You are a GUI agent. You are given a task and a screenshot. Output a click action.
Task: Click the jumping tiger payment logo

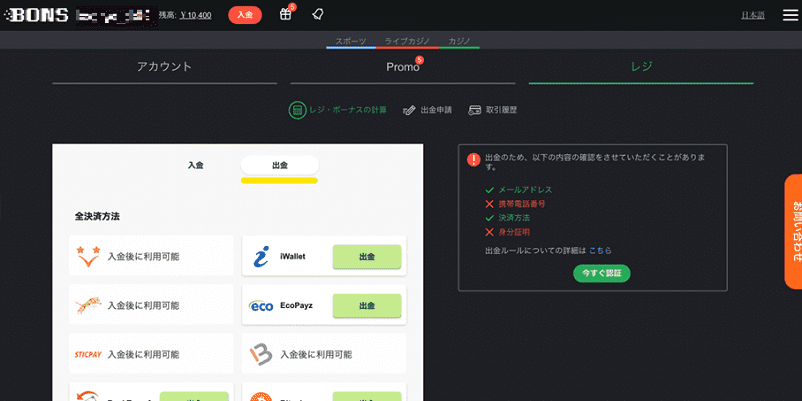coord(88,305)
